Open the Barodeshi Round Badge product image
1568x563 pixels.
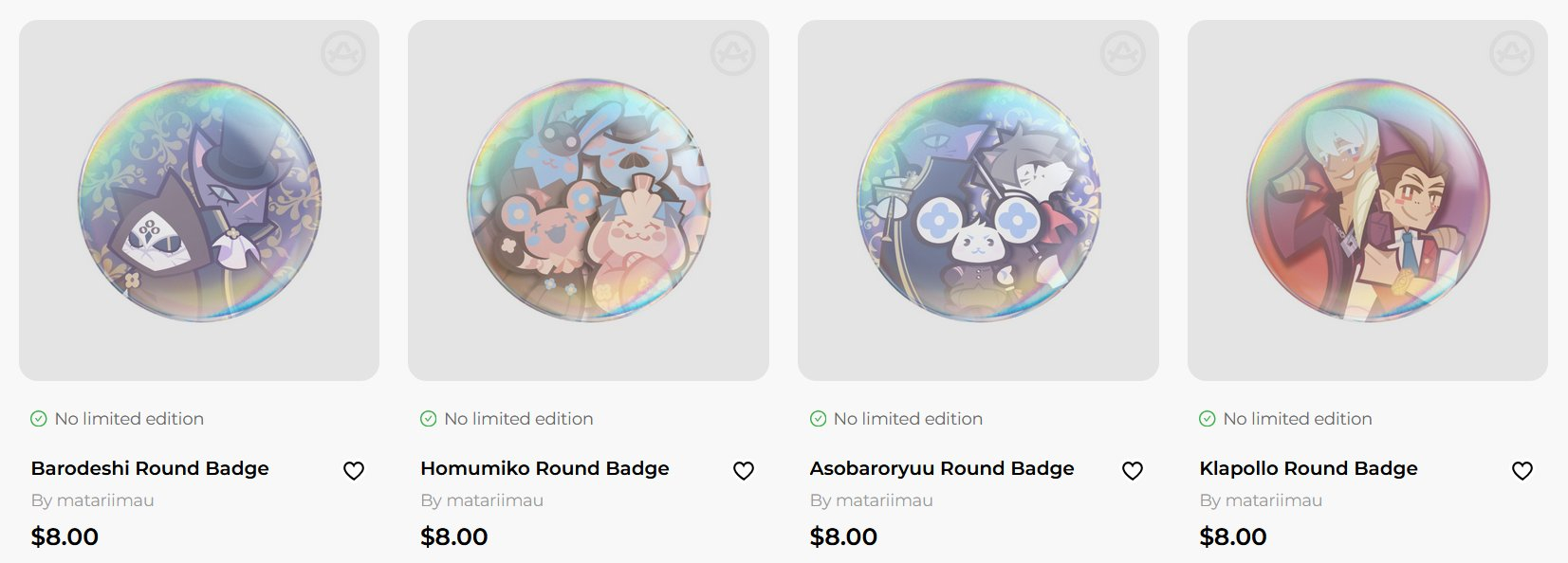[x=199, y=201]
